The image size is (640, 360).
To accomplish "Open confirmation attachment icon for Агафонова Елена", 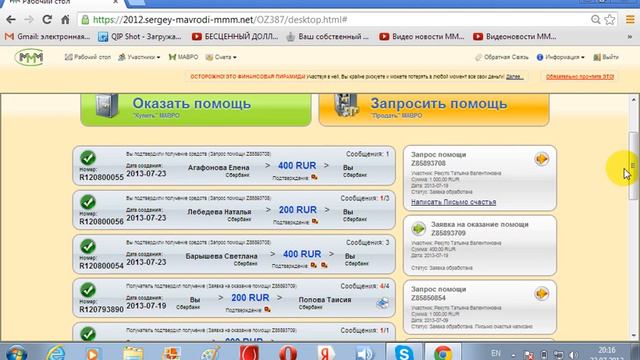I will [x=314, y=177].
